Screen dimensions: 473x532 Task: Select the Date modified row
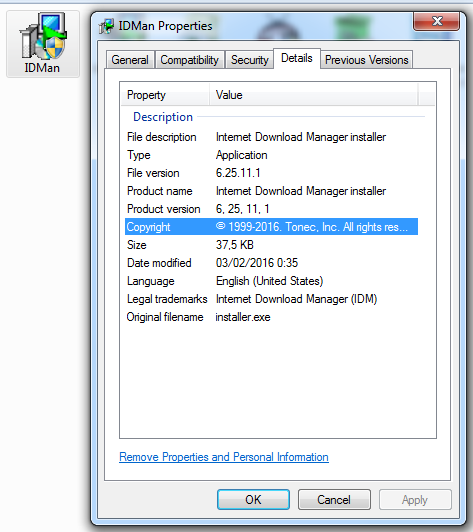pos(271,263)
